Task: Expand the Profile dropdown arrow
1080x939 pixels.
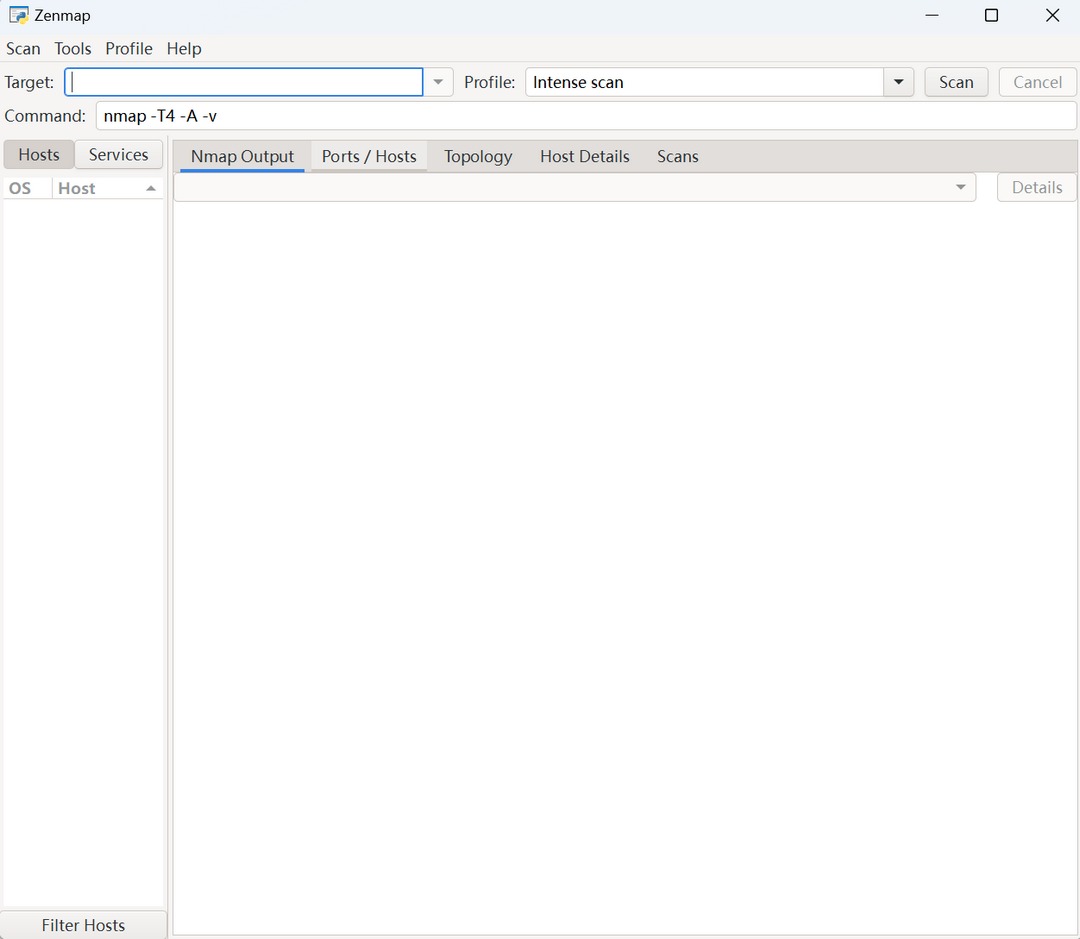Action: tap(898, 82)
